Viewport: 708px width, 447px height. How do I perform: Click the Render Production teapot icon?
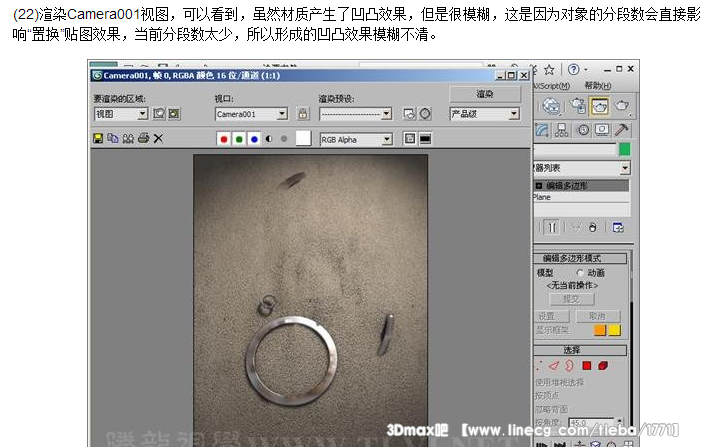click(622, 106)
